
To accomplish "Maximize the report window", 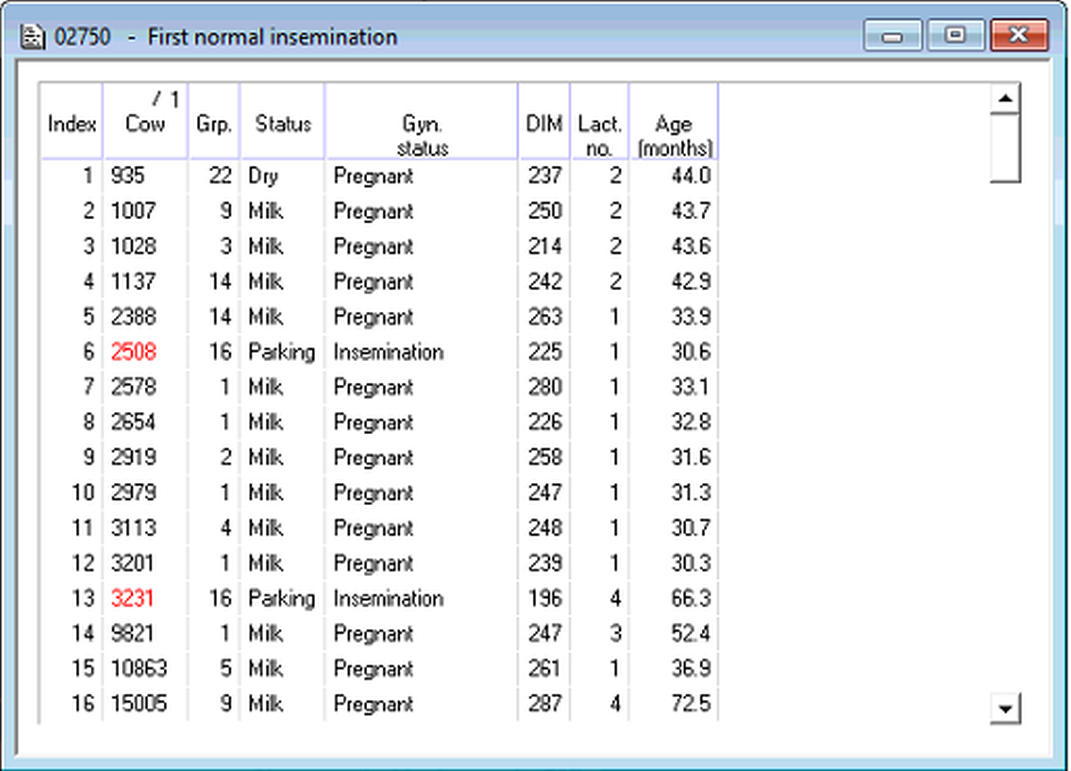I will 955,36.
